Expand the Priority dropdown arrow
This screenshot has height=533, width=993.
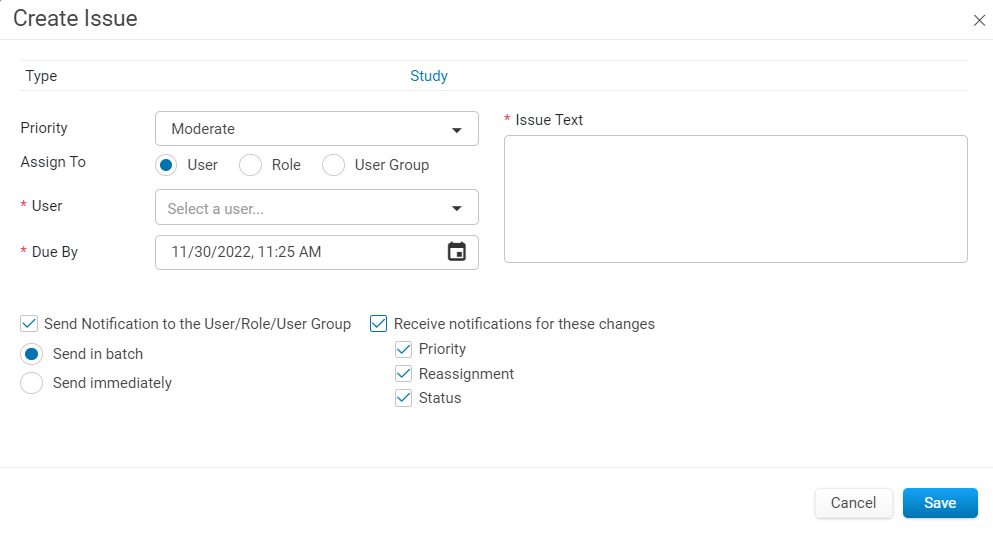(457, 130)
